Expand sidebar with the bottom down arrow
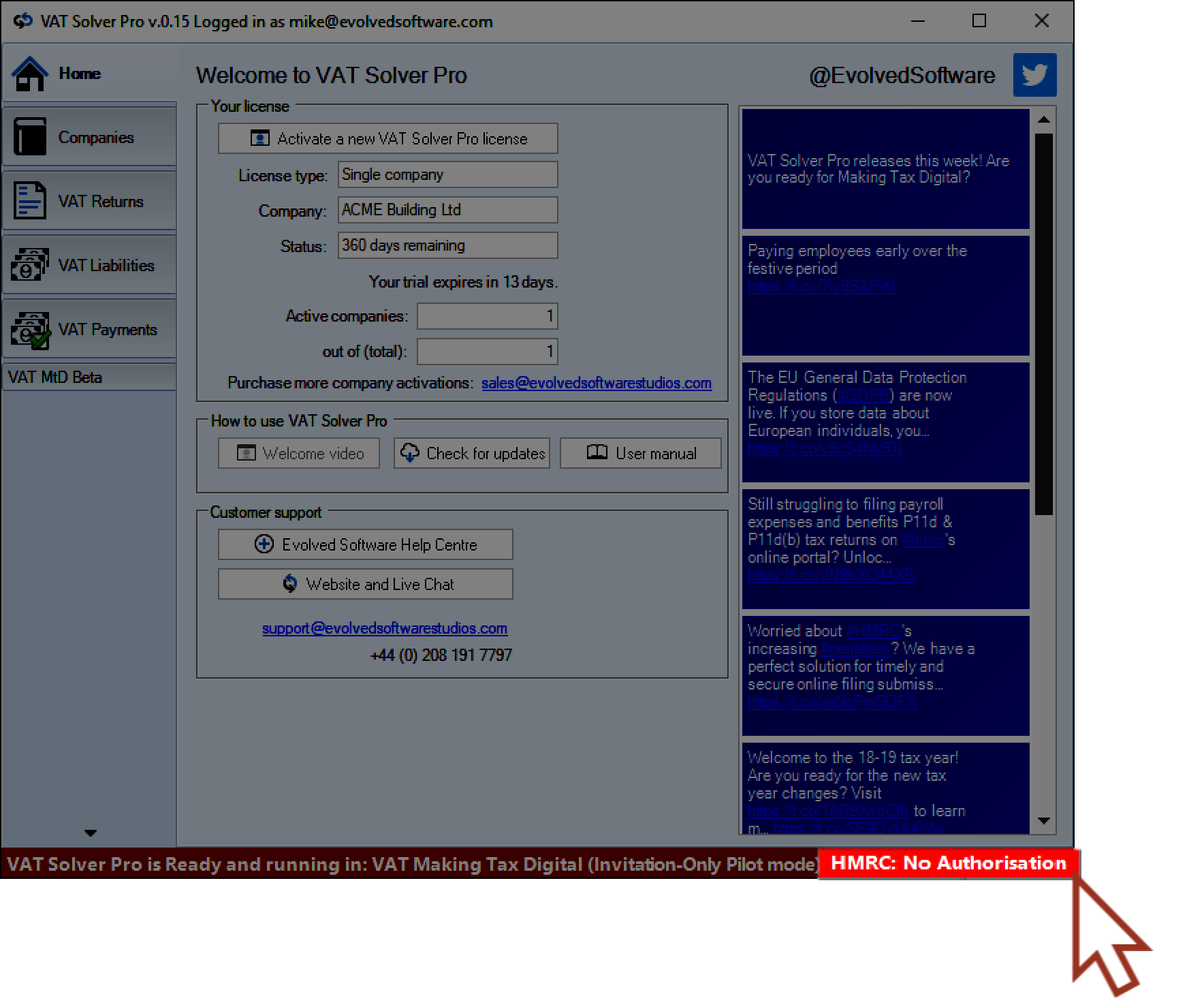This screenshot has height=1007, width=1204. coord(90,833)
